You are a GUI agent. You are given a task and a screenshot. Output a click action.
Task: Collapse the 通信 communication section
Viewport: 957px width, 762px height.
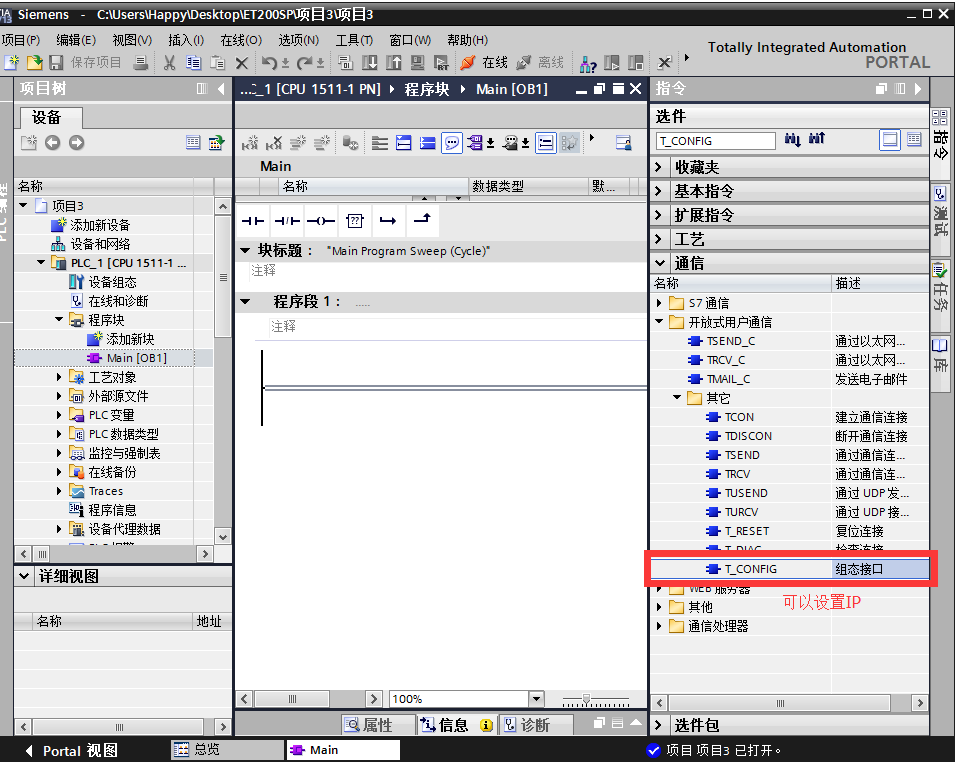pos(659,263)
